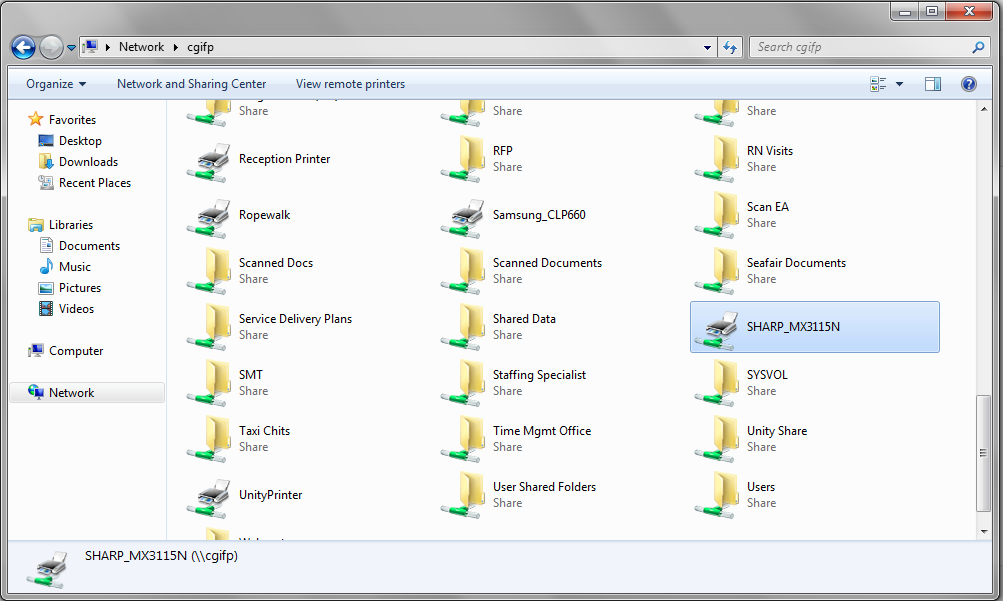Open the address bar history dropdown
1003x601 pixels.
[x=707, y=47]
